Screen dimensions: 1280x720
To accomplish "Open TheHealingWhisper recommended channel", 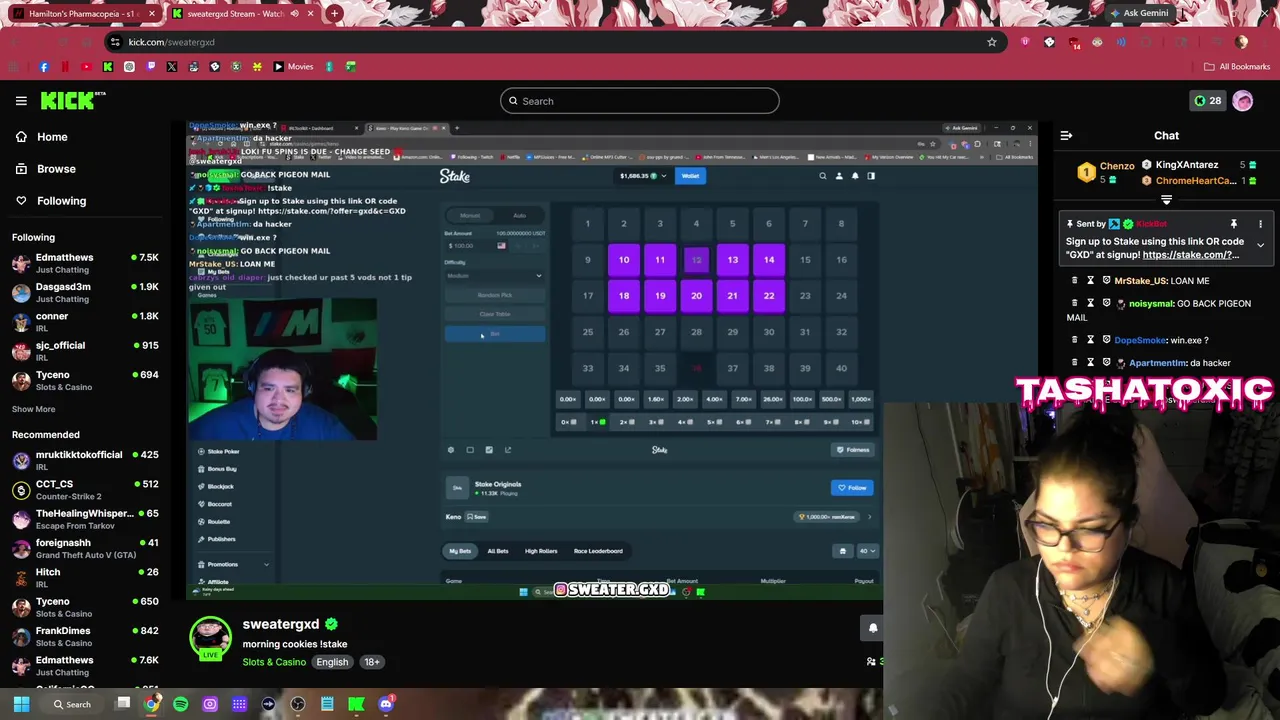I will click(85, 519).
